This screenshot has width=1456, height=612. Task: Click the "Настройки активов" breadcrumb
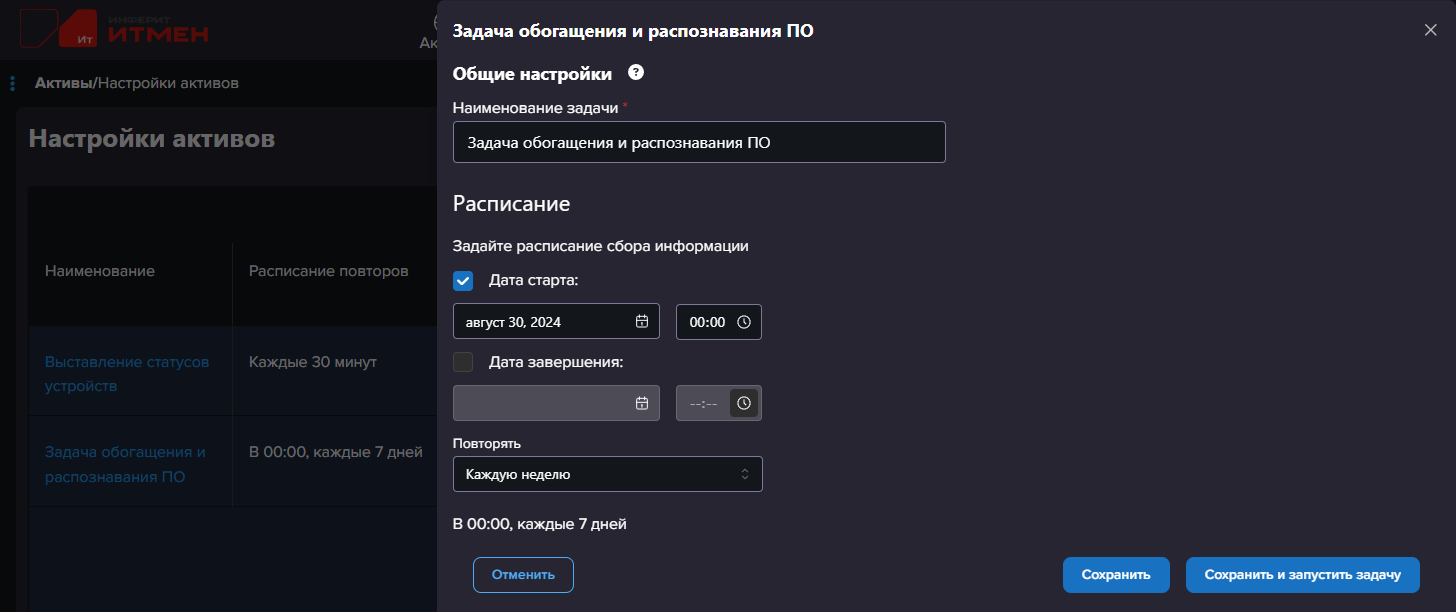168,83
